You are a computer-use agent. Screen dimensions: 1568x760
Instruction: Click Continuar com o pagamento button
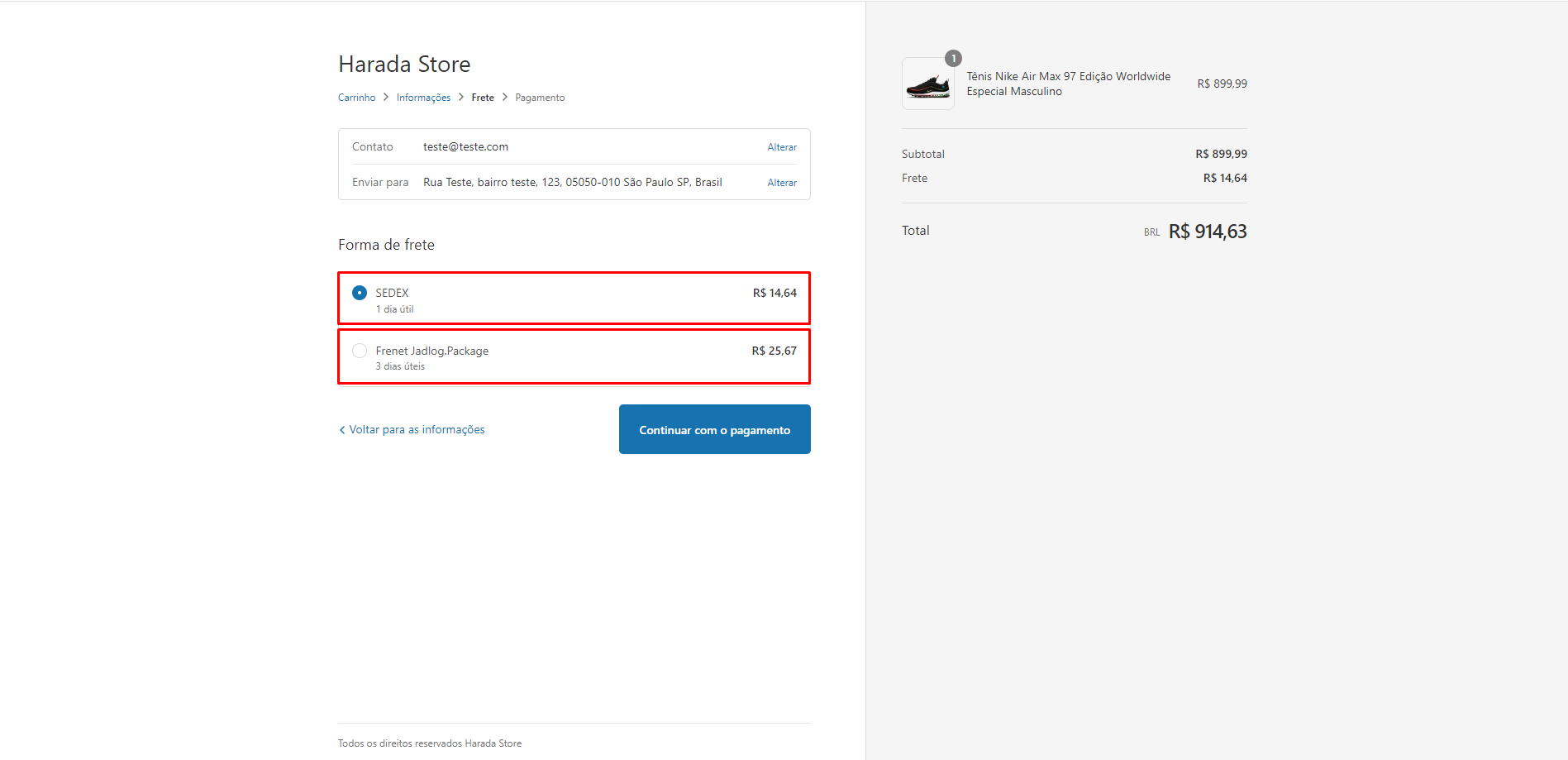tap(714, 429)
